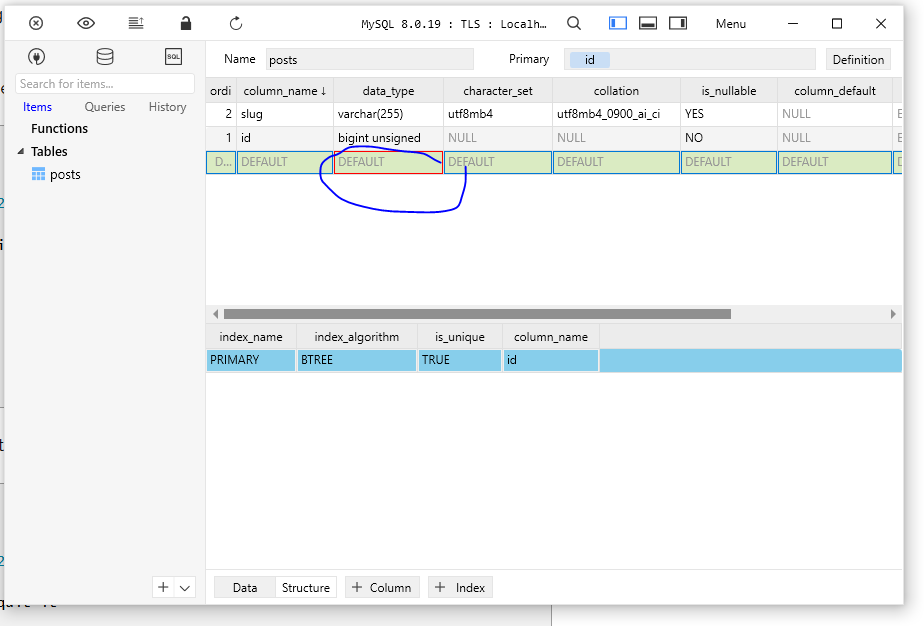Toggle the right panel layout icon
Viewport: 924px width, 626px height.
pyautogui.click(x=677, y=22)
